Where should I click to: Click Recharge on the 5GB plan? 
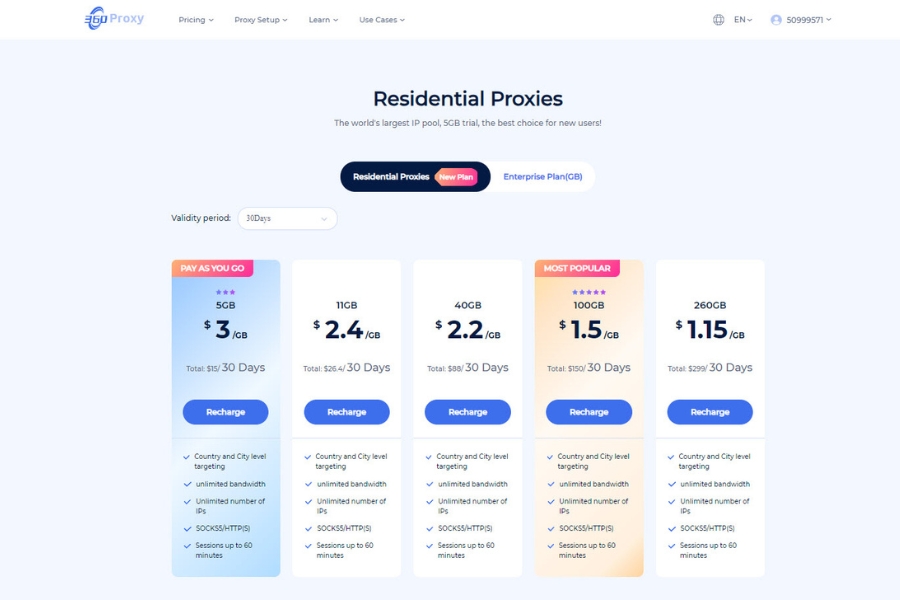(226, 412)
